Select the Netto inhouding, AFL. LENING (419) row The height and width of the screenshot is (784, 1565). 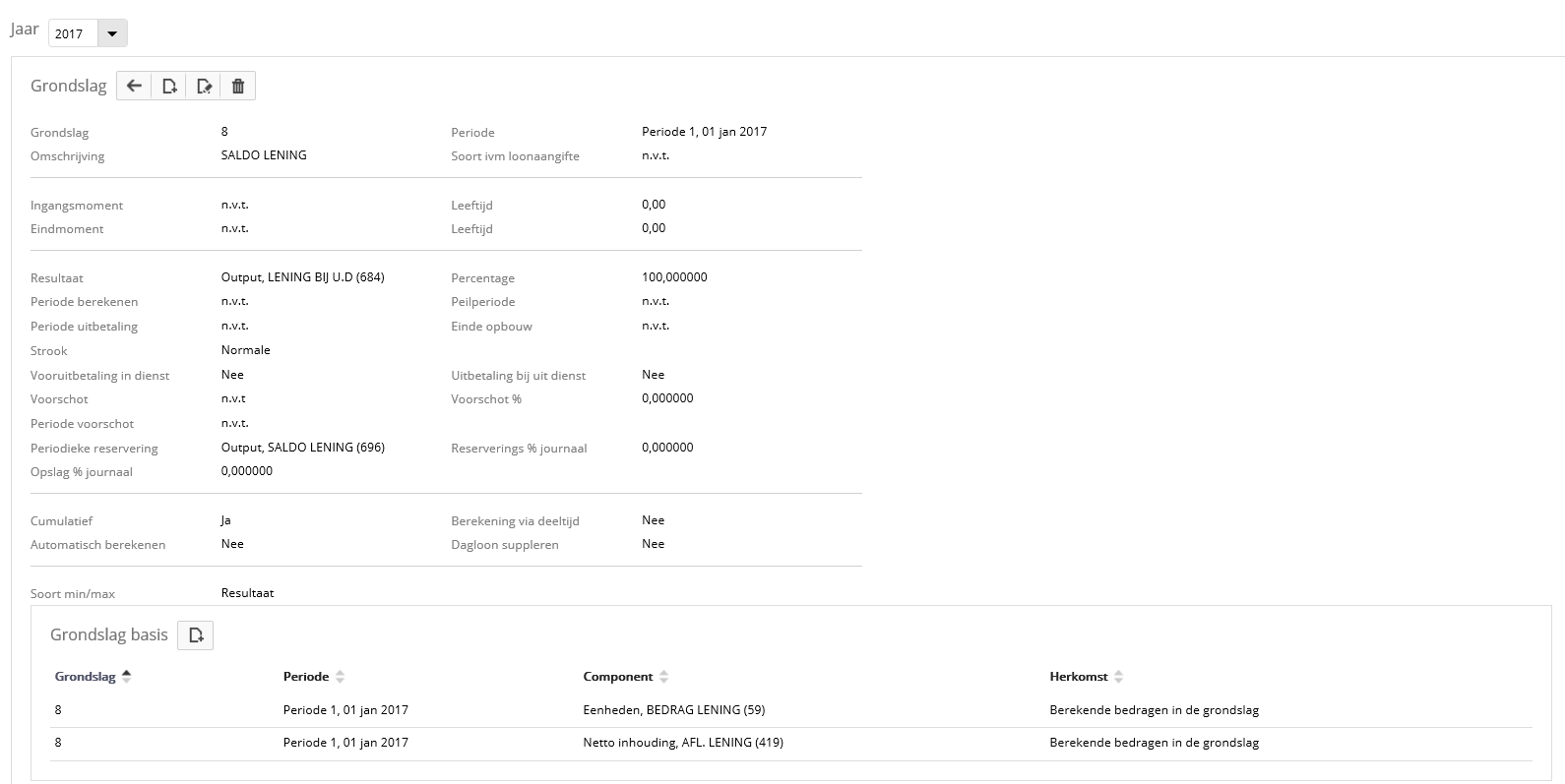point(682,743)
